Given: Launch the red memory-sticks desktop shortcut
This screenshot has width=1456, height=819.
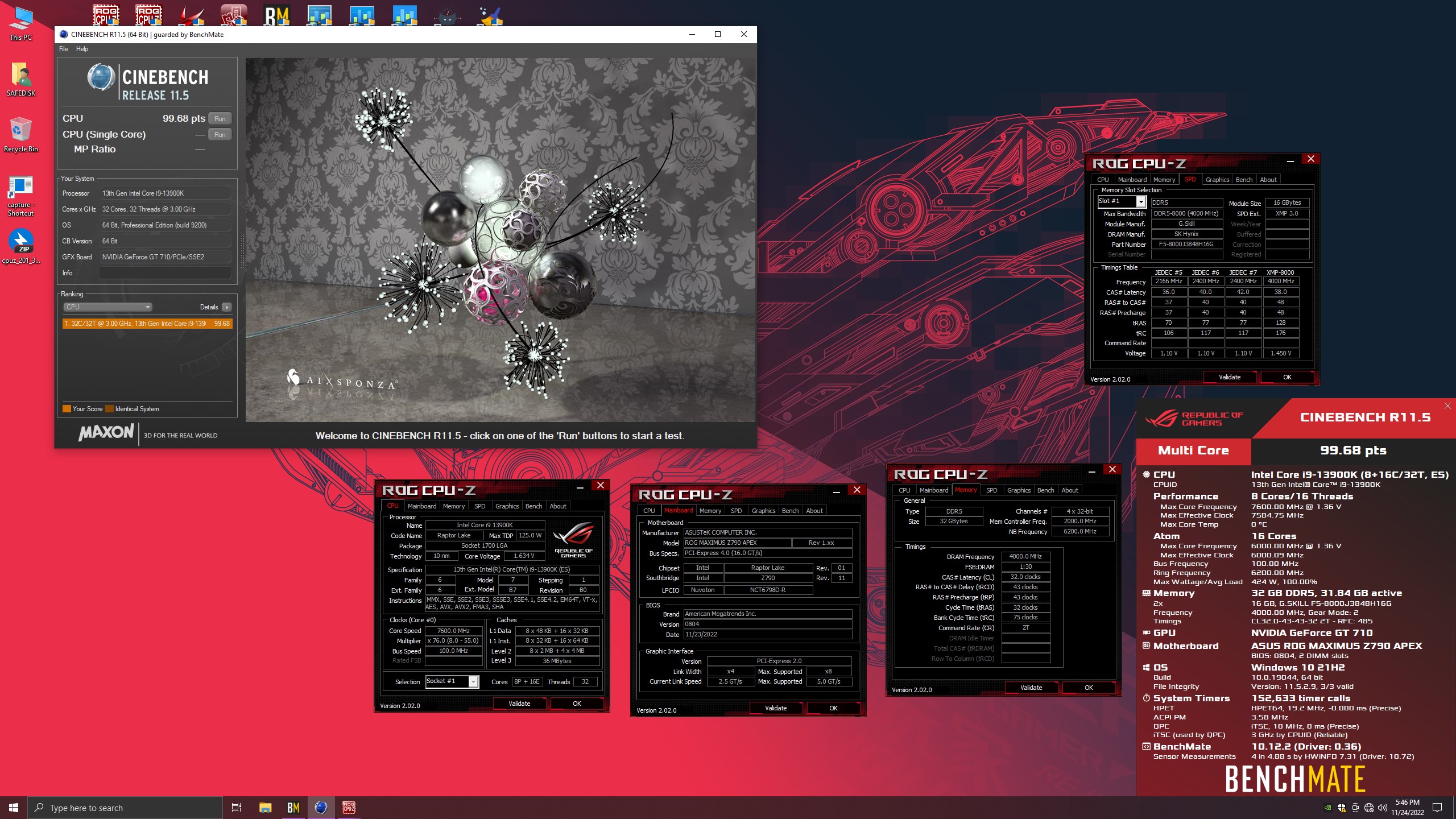Looking at the screenshot, I should (234, 15).
